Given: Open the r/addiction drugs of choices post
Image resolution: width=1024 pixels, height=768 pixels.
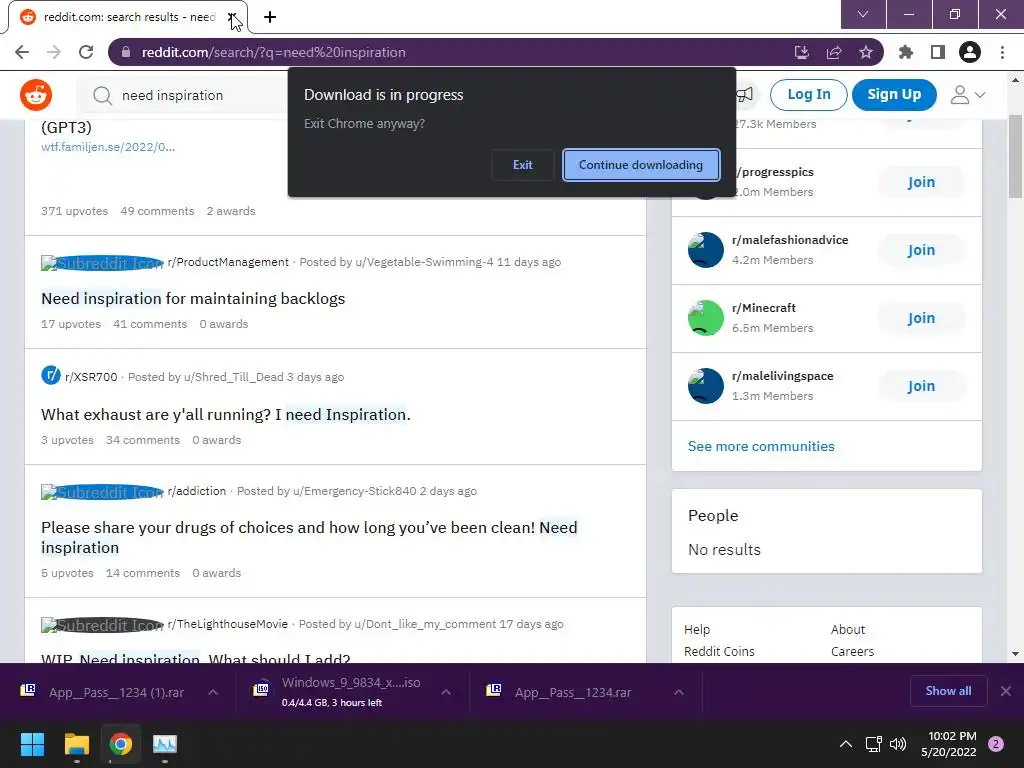Looking at the screenshot, I should click(x=309, y=537).
